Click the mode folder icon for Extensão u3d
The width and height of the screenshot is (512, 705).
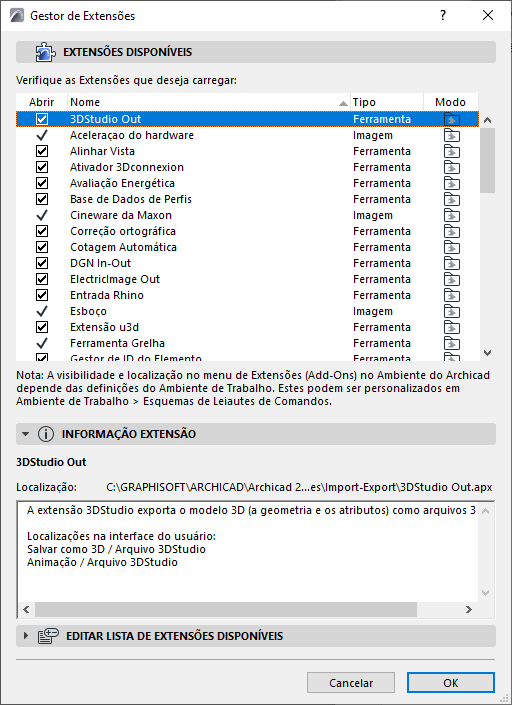click(x=452, y=327)
